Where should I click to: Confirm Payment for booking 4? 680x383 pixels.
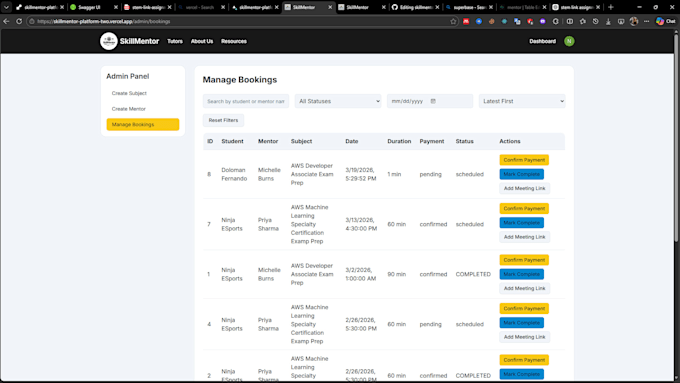[524, 308]
